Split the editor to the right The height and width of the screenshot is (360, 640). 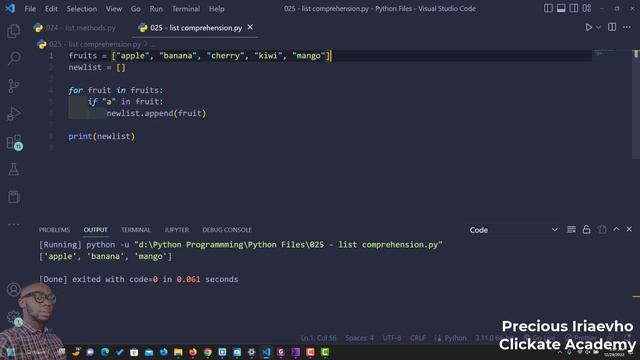coord(612,27)
